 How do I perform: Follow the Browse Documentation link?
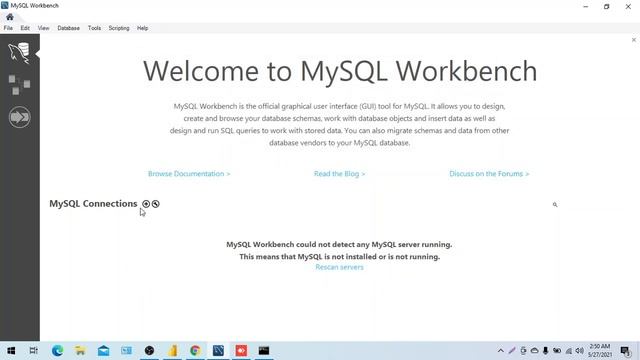(x=189, y=174)
